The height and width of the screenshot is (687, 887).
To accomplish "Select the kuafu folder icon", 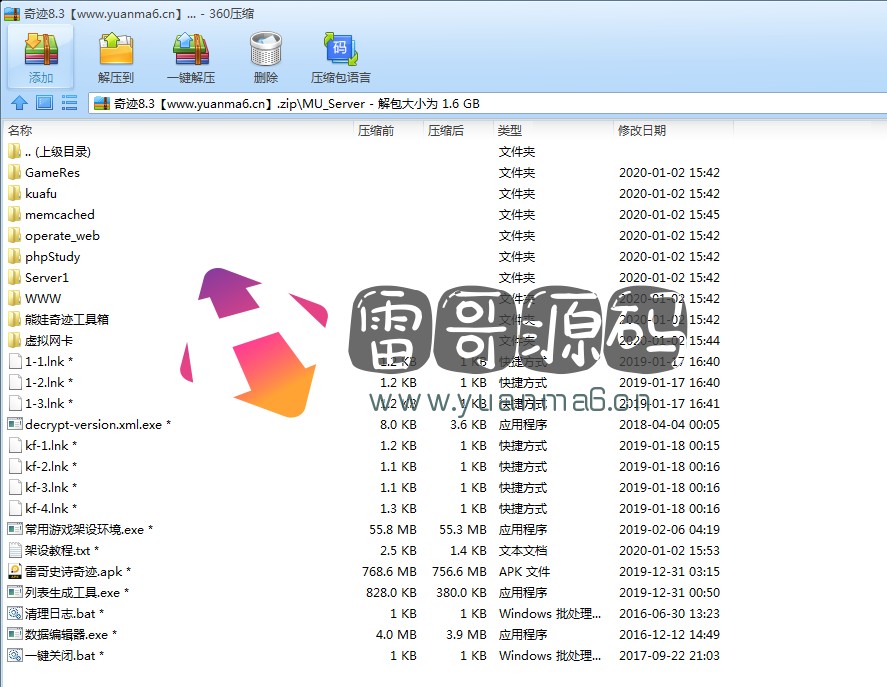I will 15,194.
